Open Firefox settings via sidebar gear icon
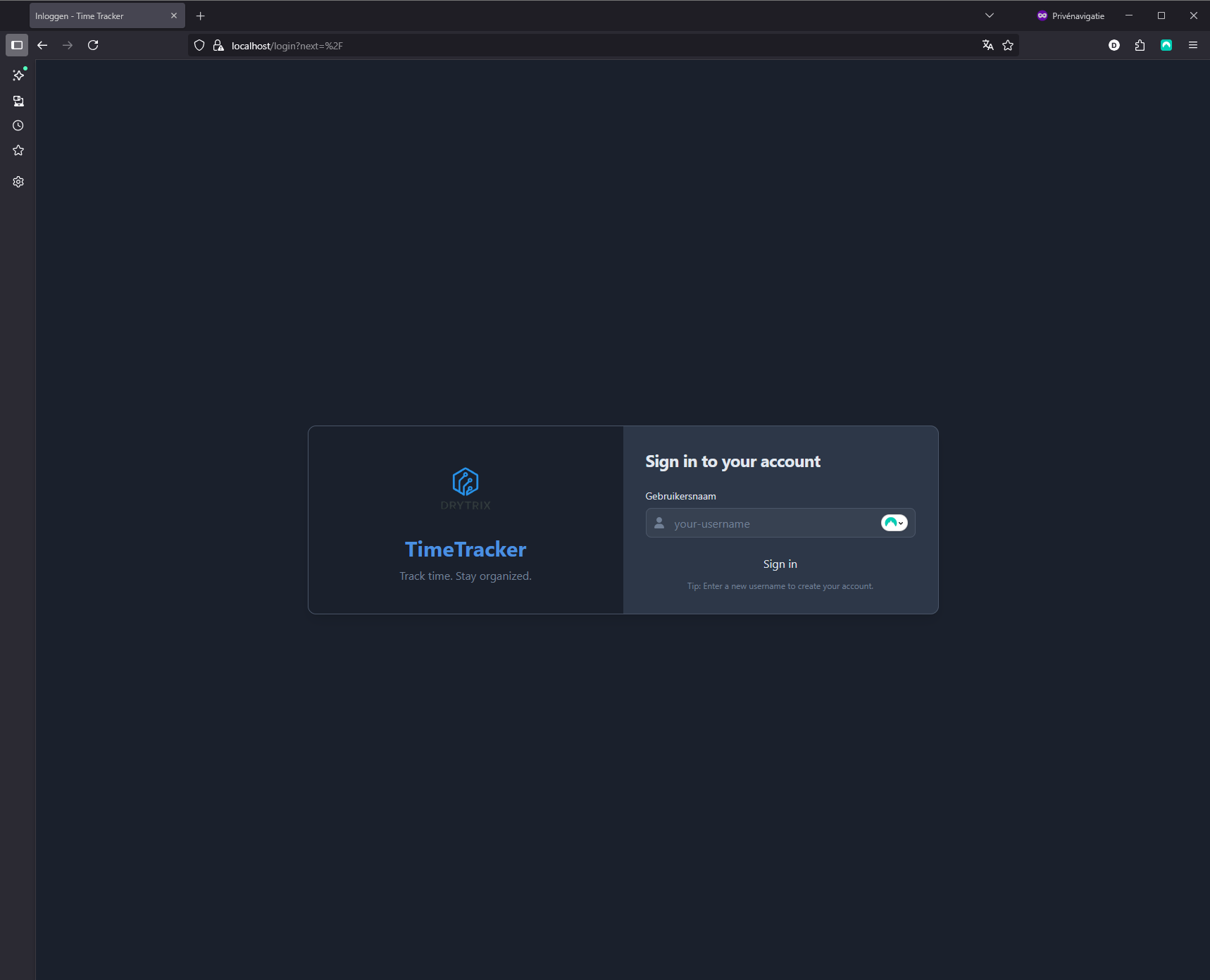This screenshot has width=1210, height=980. click(x=18, y=182)
